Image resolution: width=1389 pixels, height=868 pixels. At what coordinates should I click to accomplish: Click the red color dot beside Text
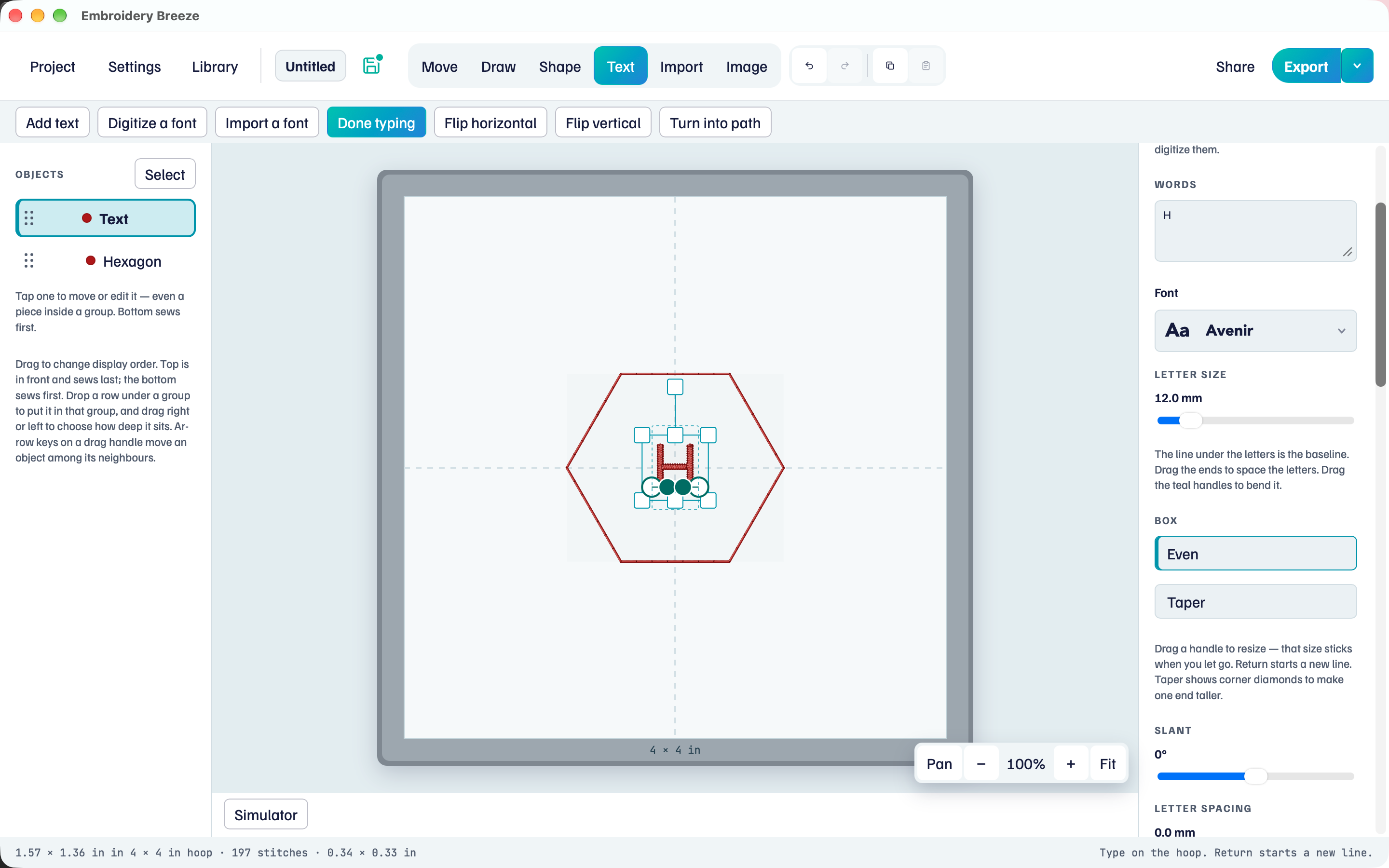pyautogui.click(x=87, y=218)
